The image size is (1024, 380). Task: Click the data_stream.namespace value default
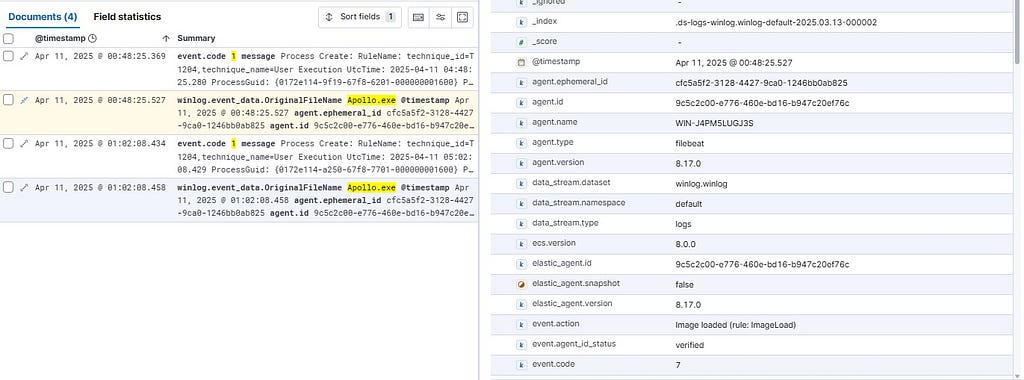tap(688, 204)
